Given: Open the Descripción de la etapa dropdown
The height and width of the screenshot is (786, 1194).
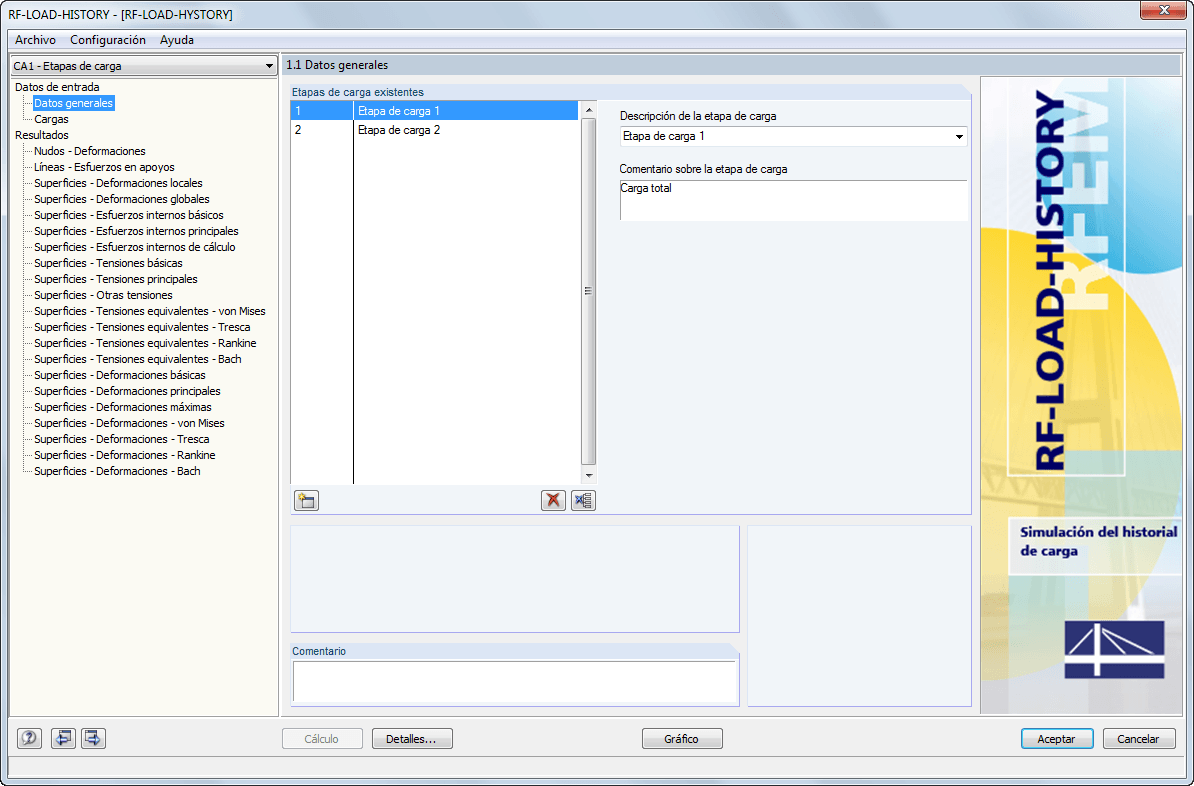Looking at the screenshot, I should pos(958,136).
